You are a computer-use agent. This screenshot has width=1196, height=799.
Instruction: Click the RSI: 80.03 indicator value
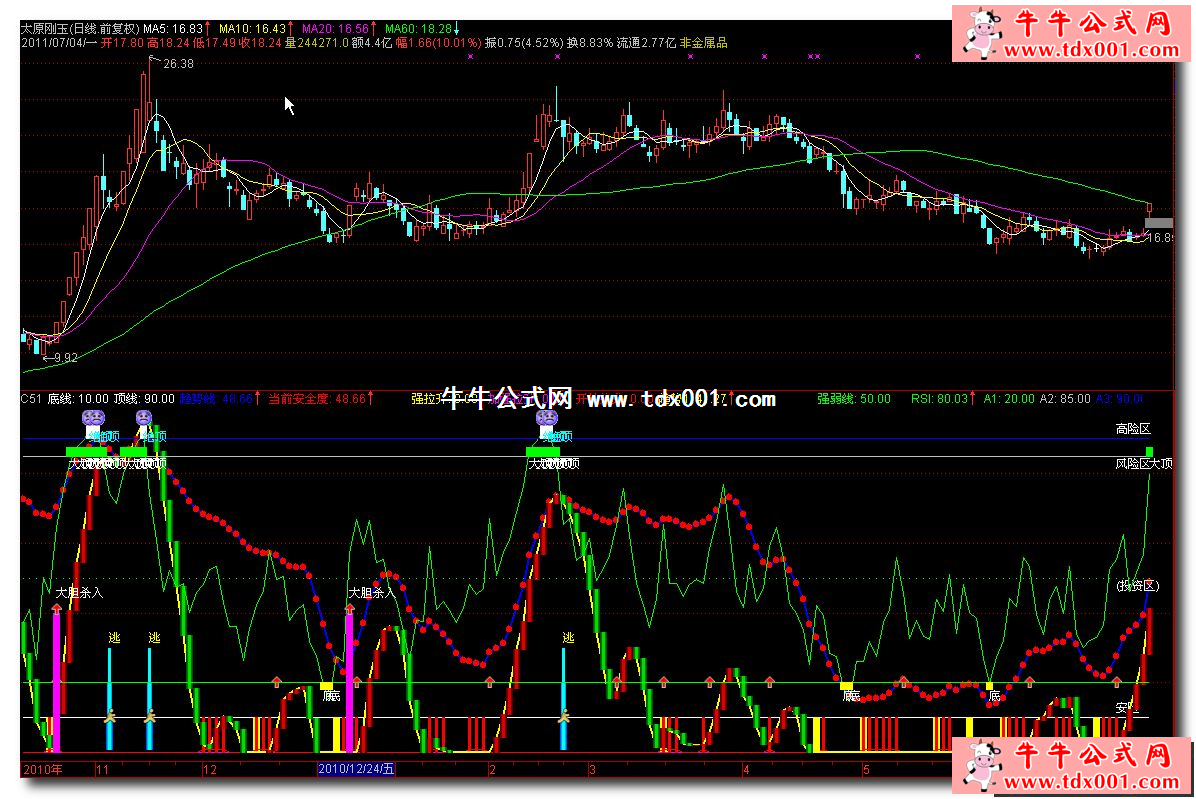tap(939, 399)
